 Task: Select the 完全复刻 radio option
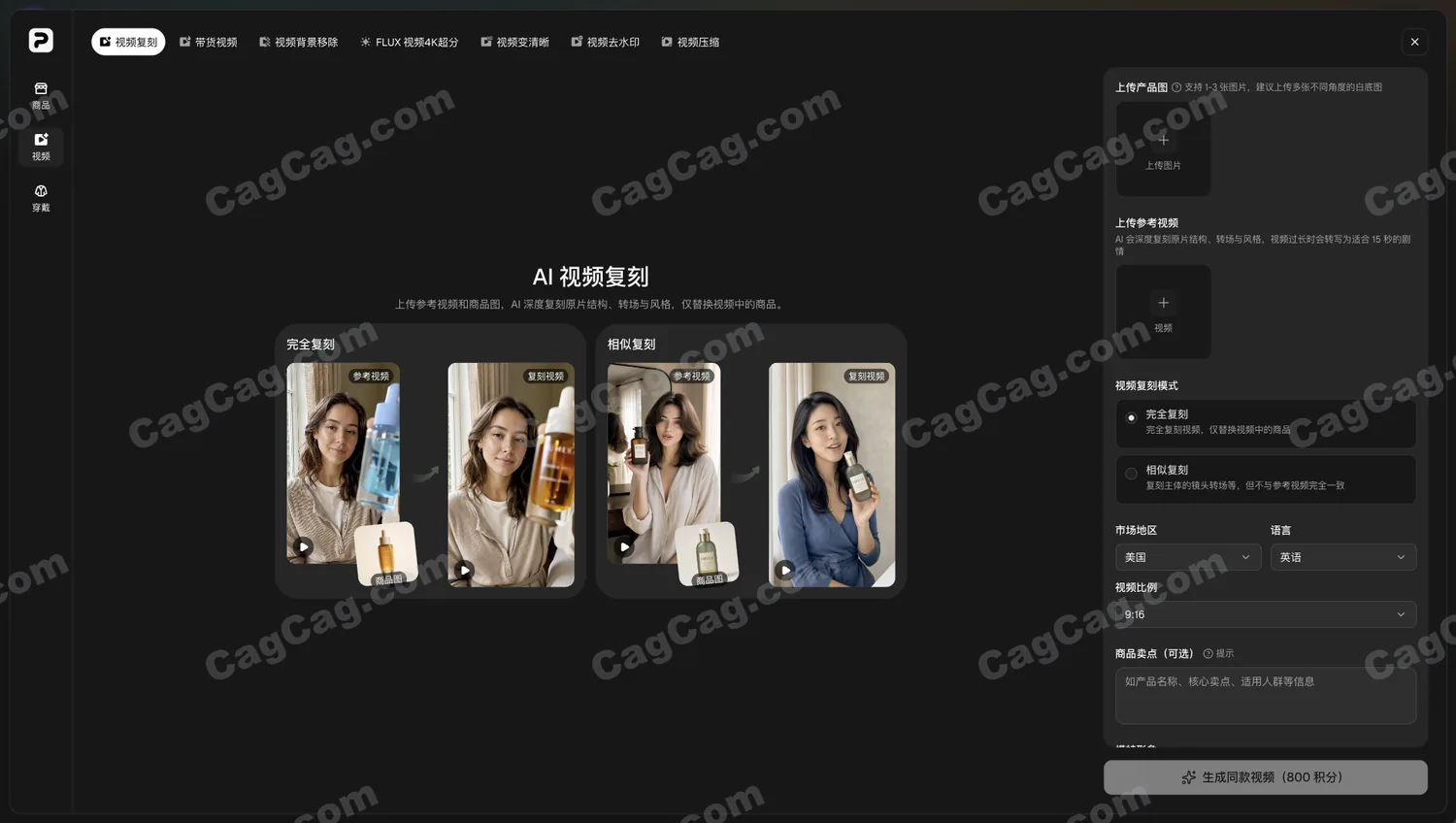1131,418
